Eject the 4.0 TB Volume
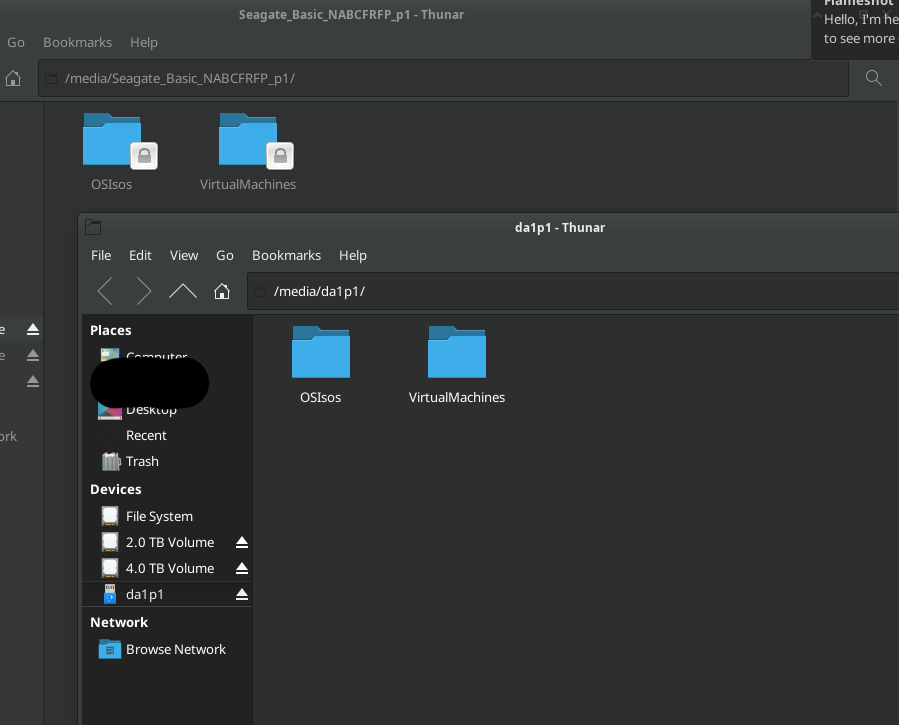The width and height of the screenshot is (899, 725). click(x=241, y=568)
